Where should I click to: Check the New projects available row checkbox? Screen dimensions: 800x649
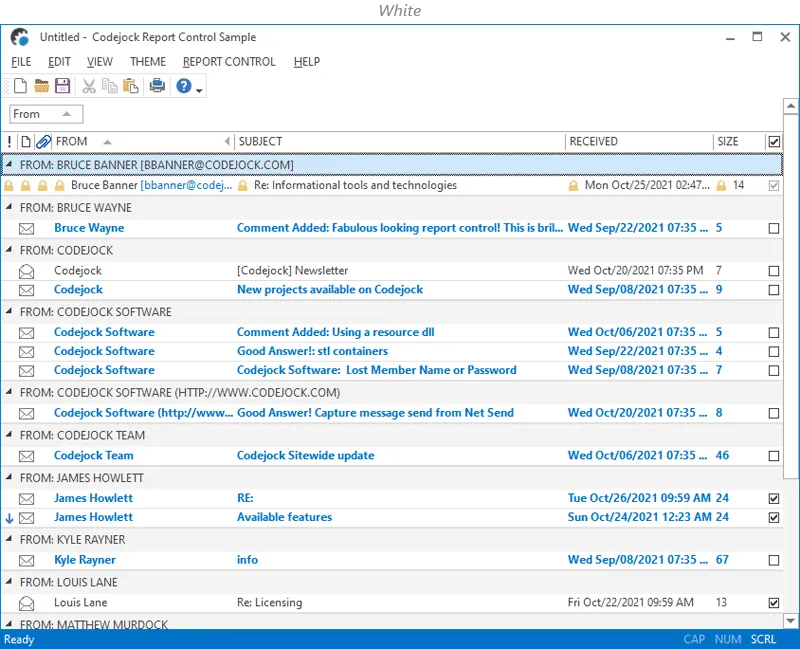coord(774,290)
